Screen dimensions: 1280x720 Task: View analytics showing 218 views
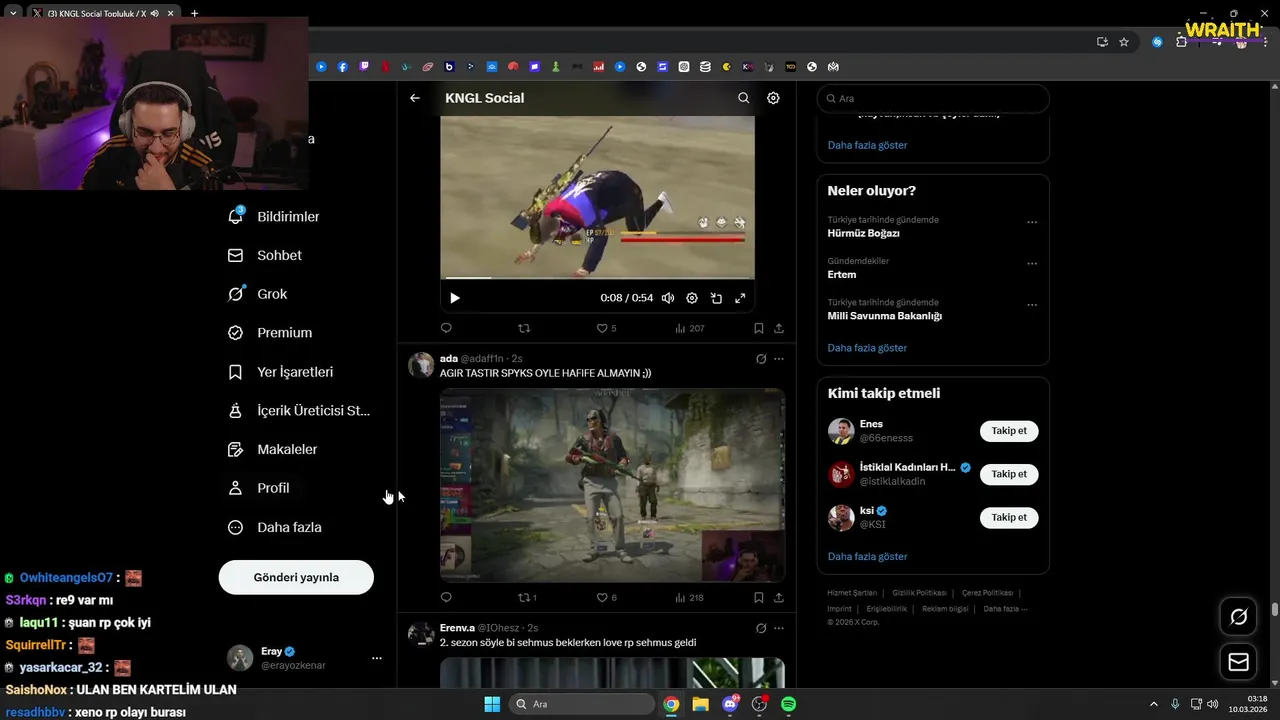pos(690,597)
